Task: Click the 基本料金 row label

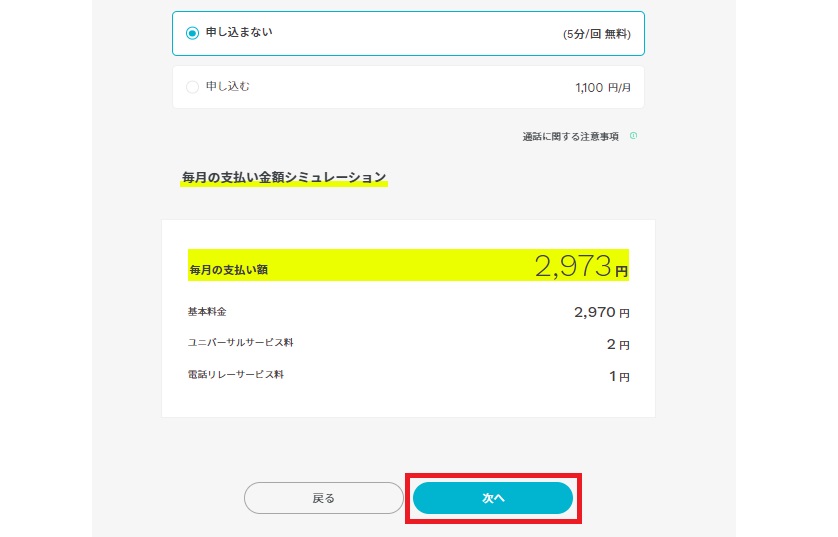Action: (207, 312)
